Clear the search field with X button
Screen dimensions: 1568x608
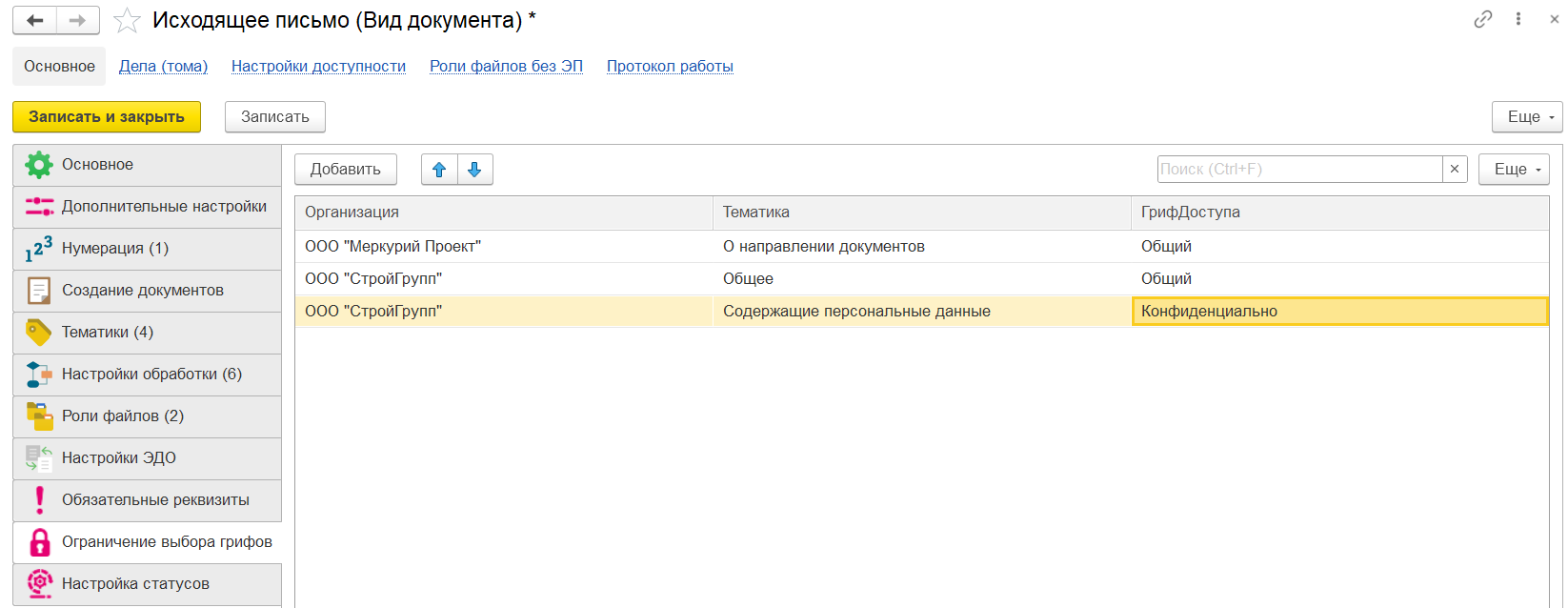point(1455,169)
